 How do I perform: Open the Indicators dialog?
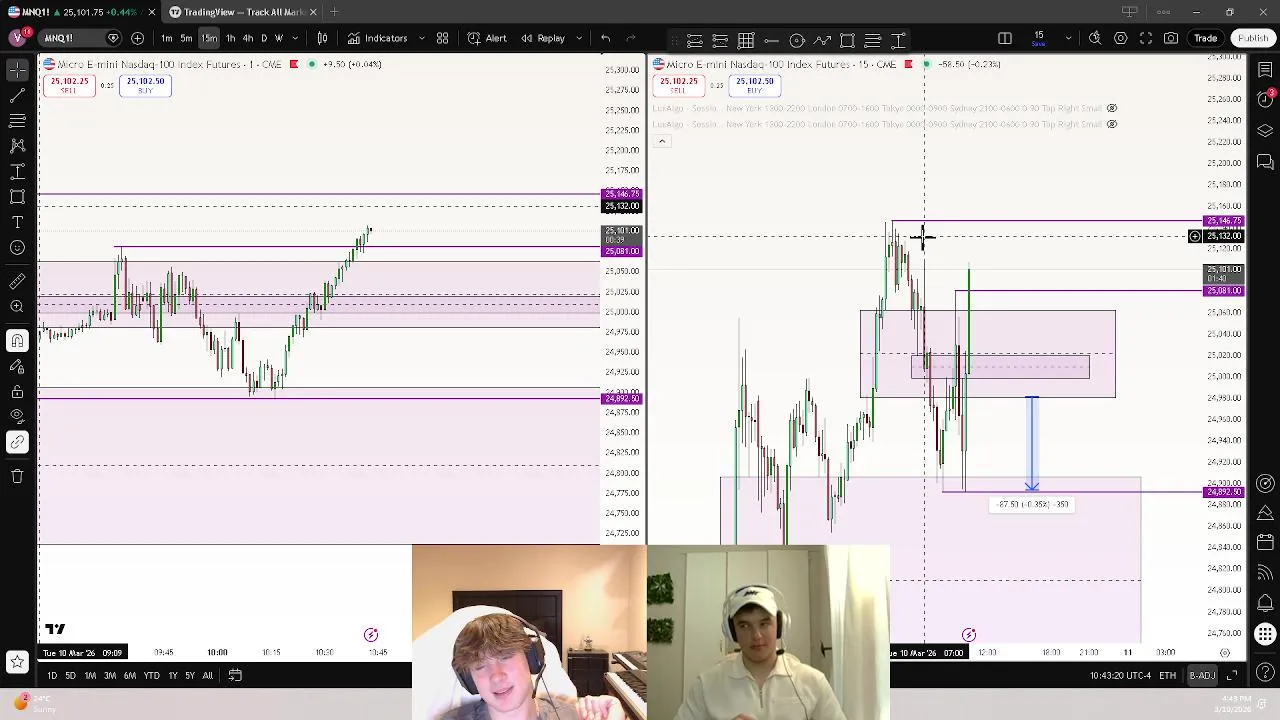tap(377, 38)
